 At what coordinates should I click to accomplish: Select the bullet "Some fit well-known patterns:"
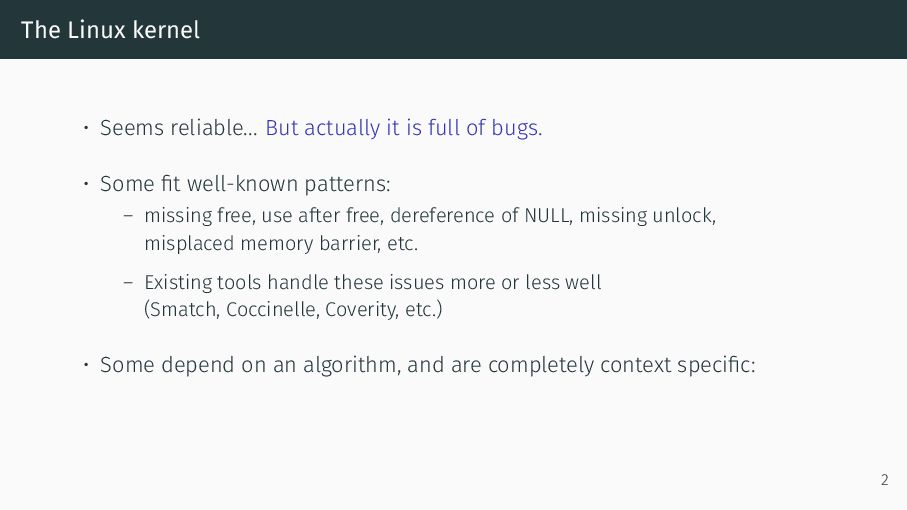245,184
